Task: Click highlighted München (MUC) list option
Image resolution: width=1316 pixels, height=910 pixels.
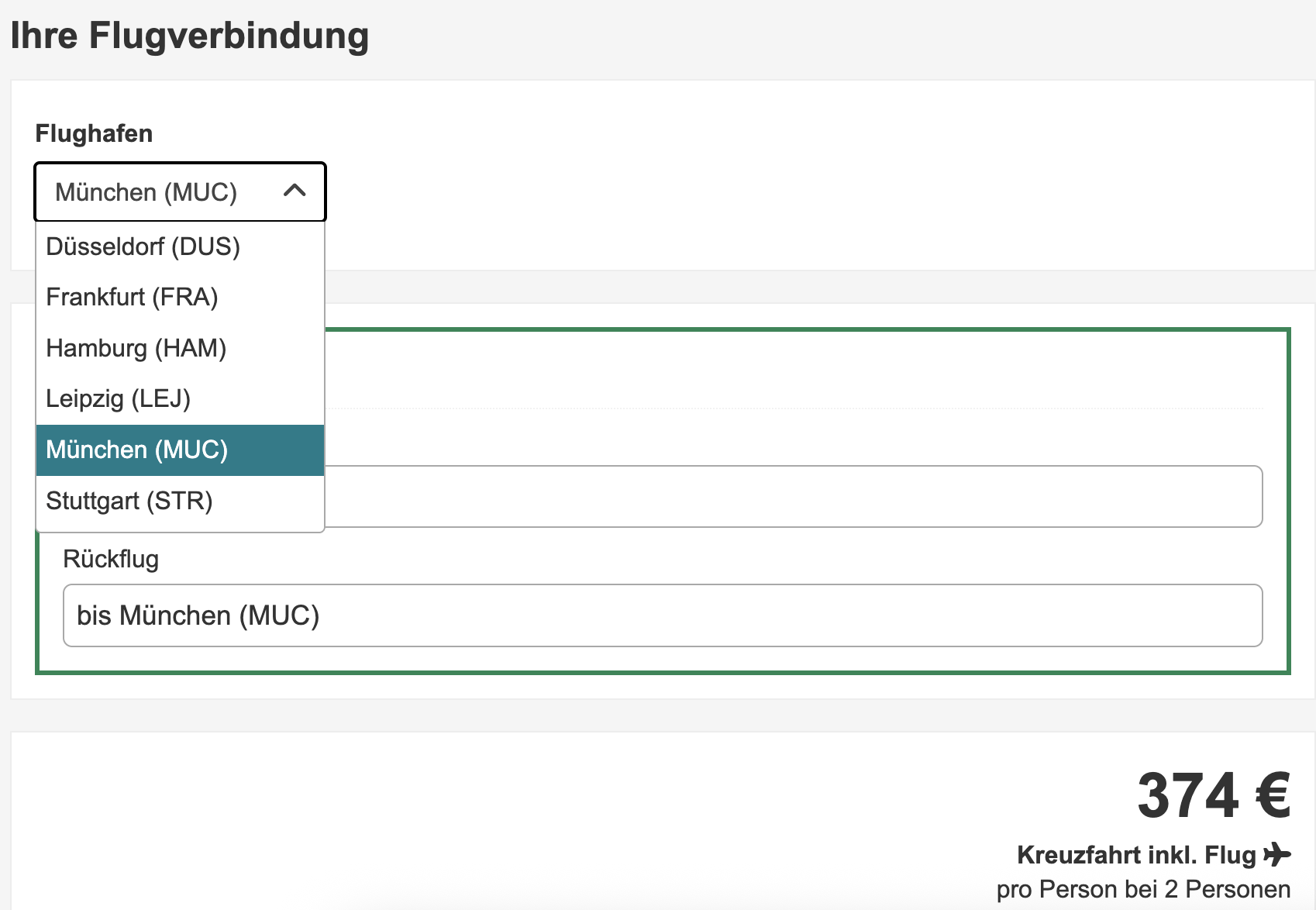Action: tap(137, 450)
